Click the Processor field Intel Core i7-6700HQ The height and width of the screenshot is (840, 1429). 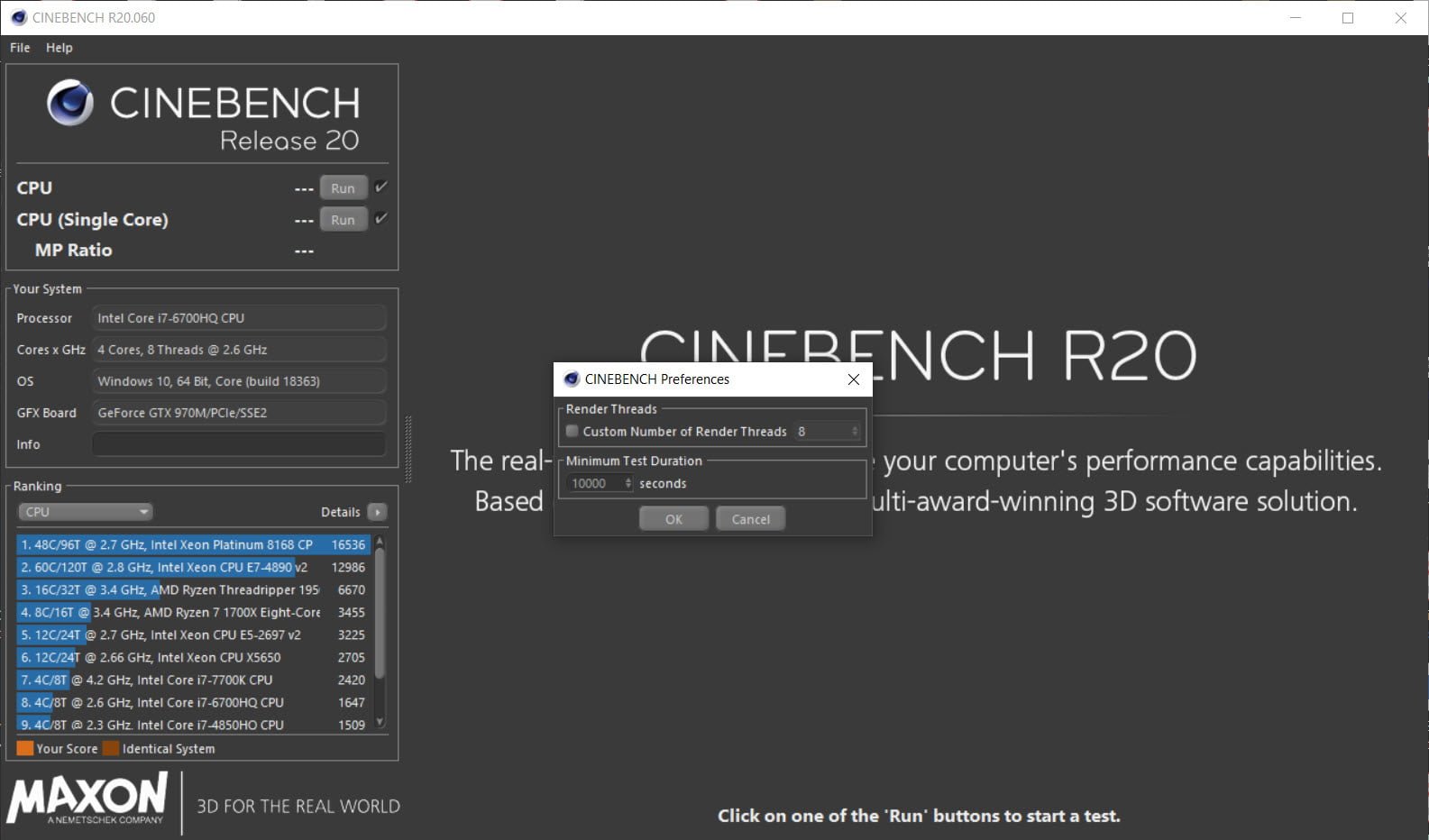point(239,318)
